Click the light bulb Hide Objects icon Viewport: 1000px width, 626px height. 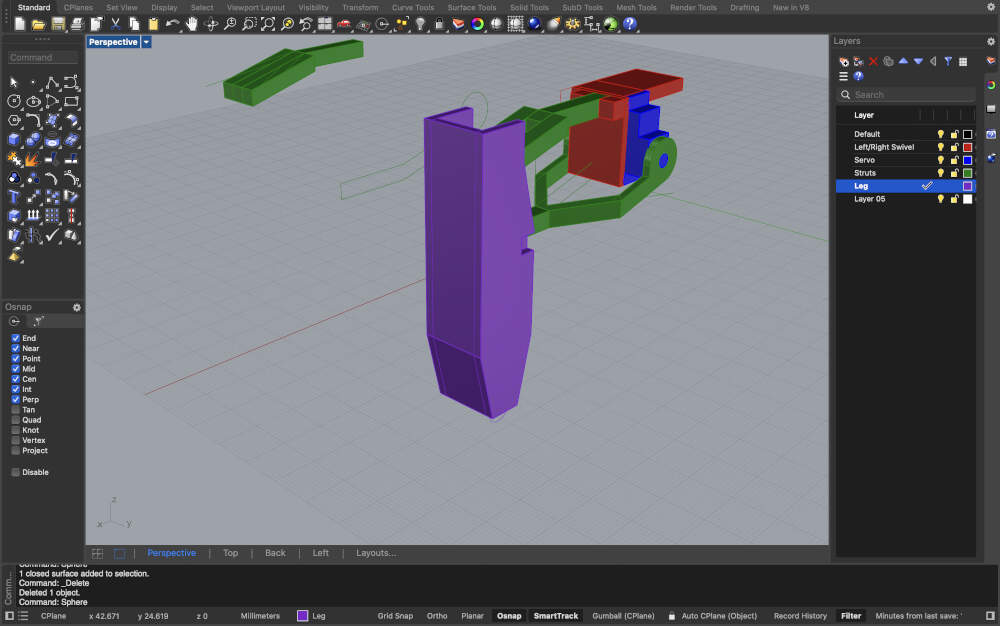click(x=420, y=24)
